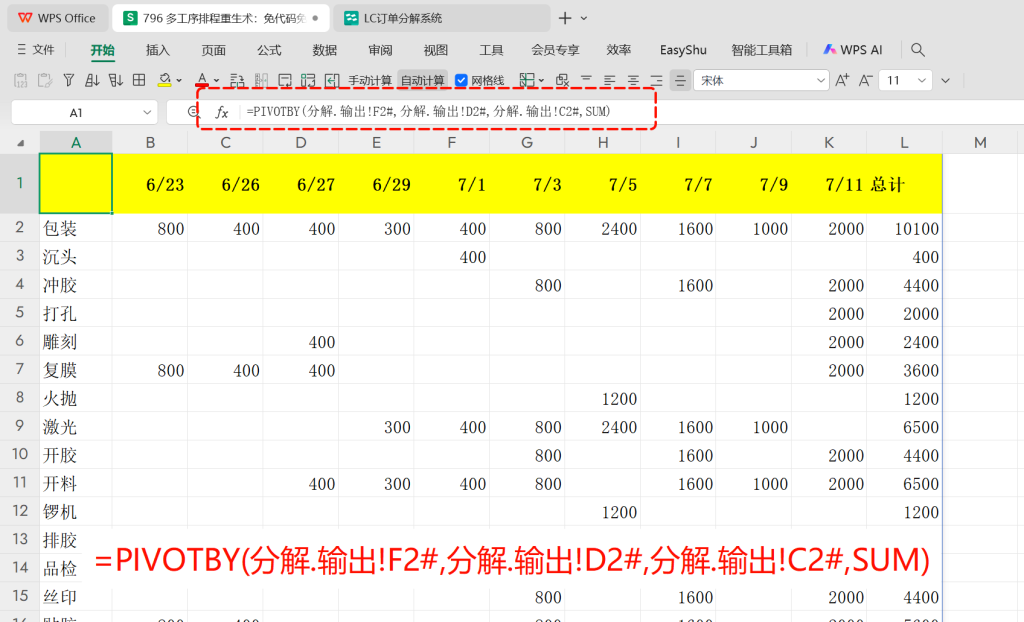This screenshot has height=622, width=1024.
Task: Click the fx insert function icon
Action: (x=222, y=112)
